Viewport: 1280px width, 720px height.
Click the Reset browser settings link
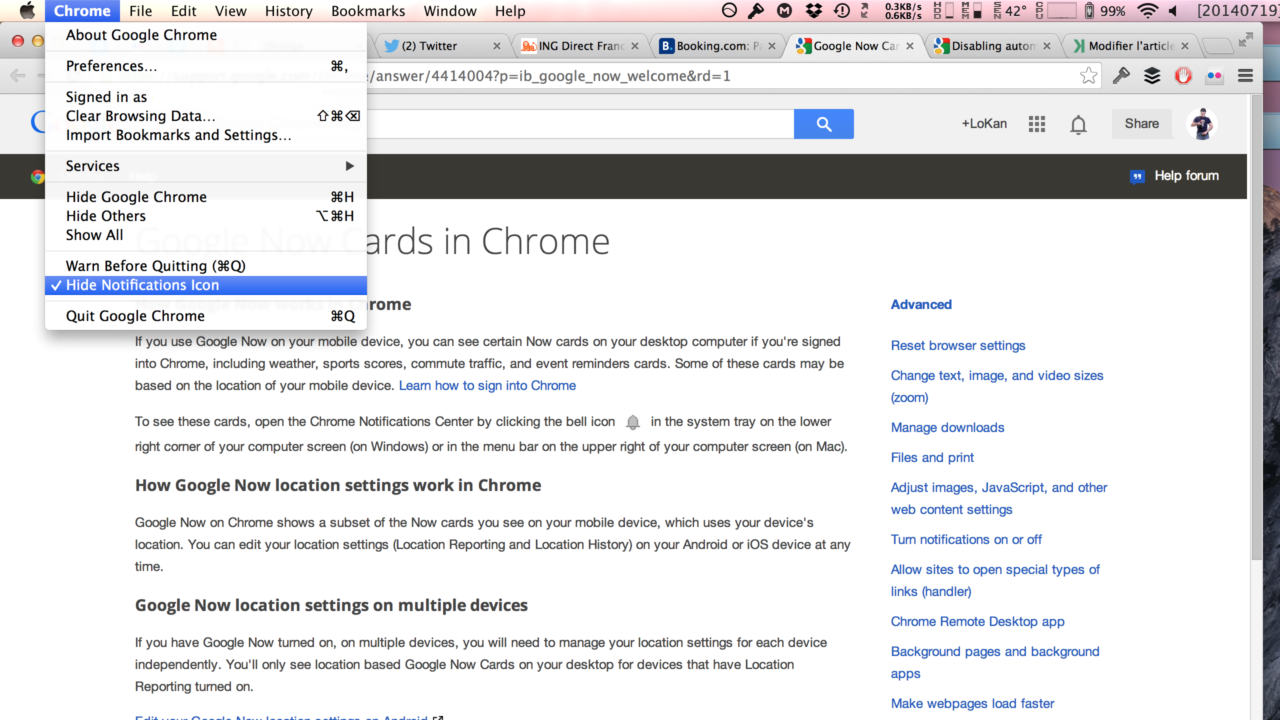(x=958, y=345)
